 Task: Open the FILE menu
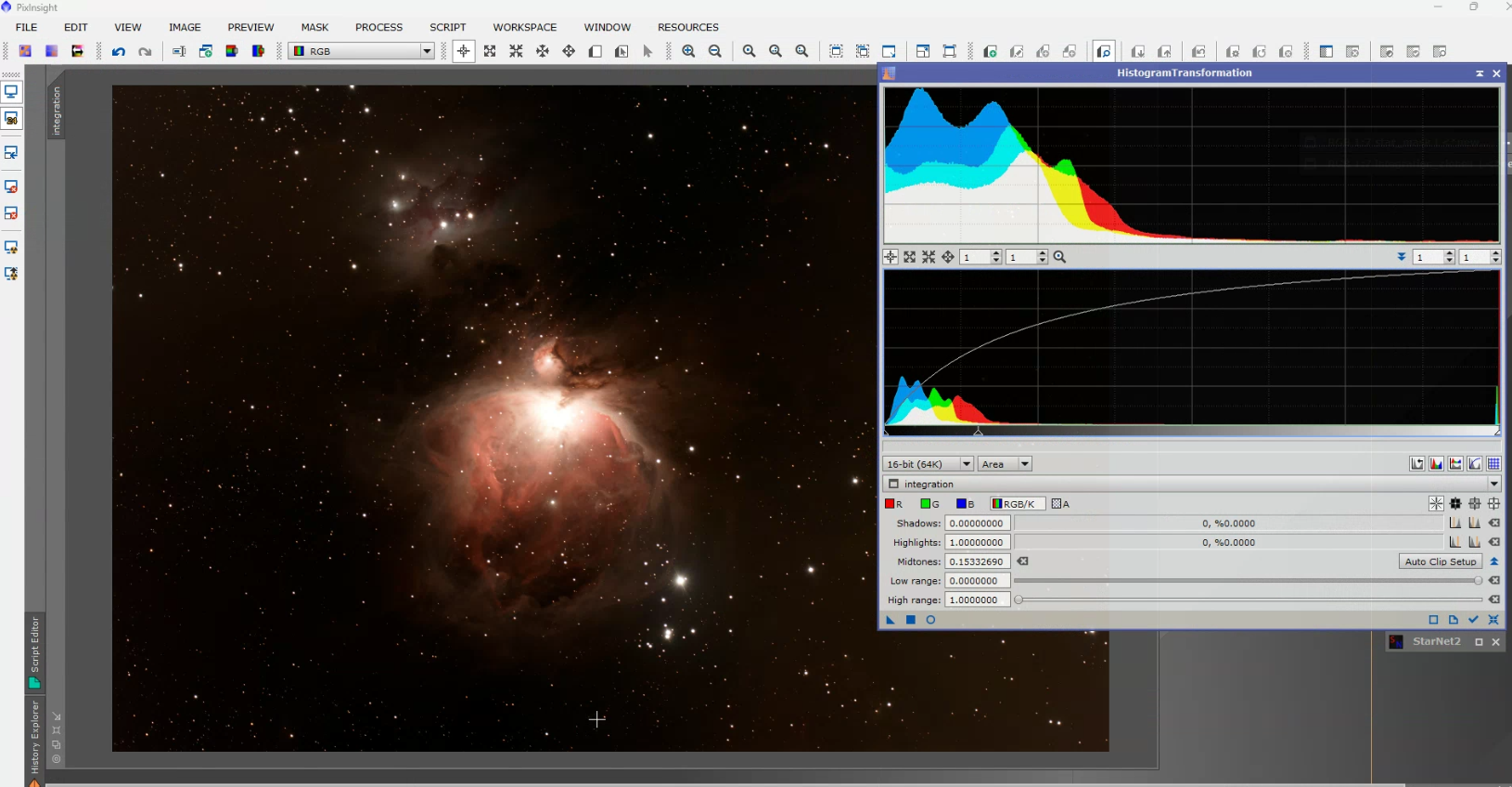pos(27,27)
